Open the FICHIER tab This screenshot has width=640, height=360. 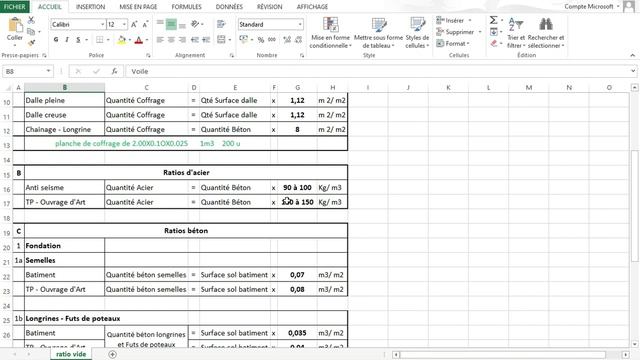pos(14,7)
